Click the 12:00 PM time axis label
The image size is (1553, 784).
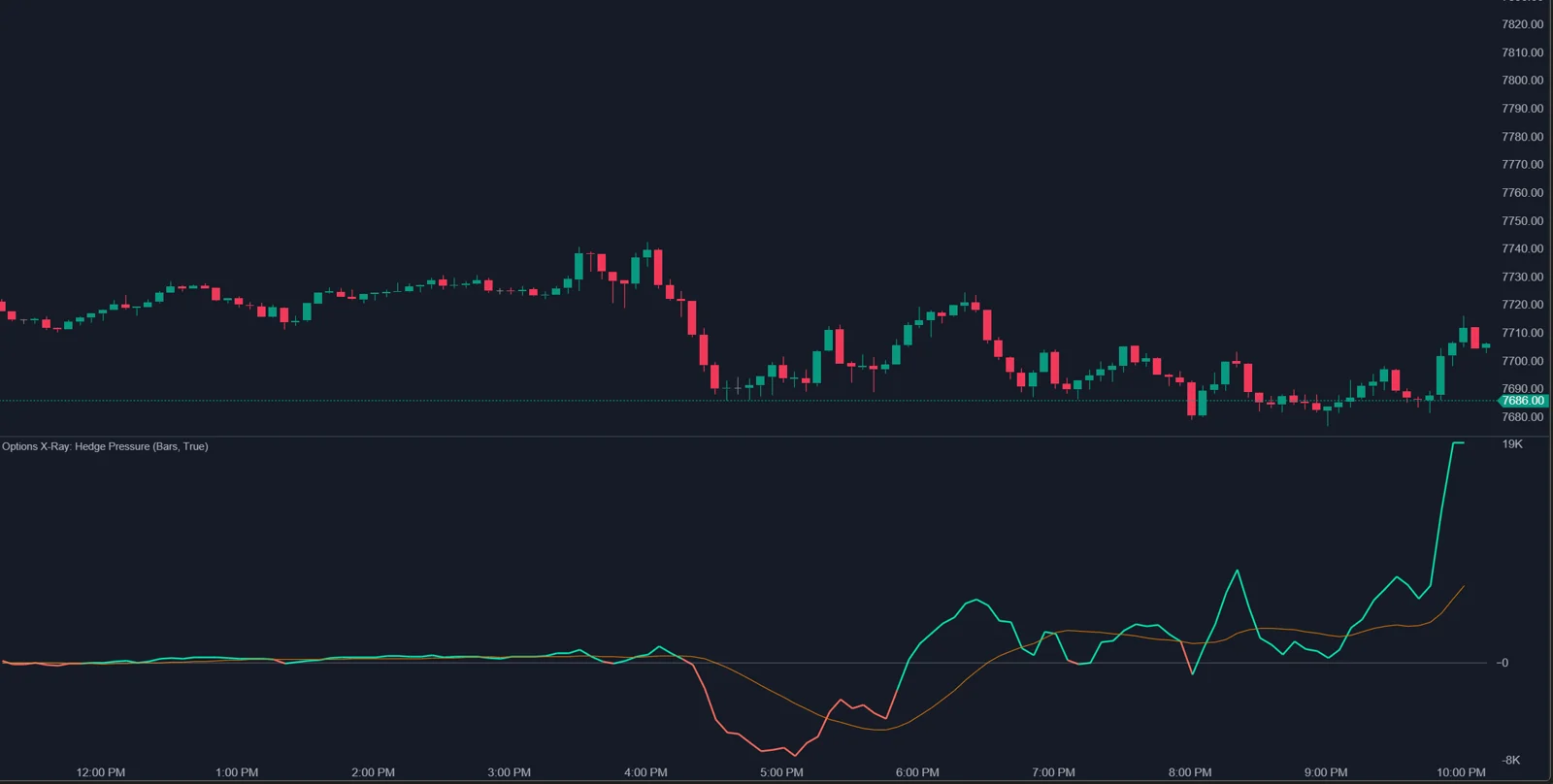point(101,773)
